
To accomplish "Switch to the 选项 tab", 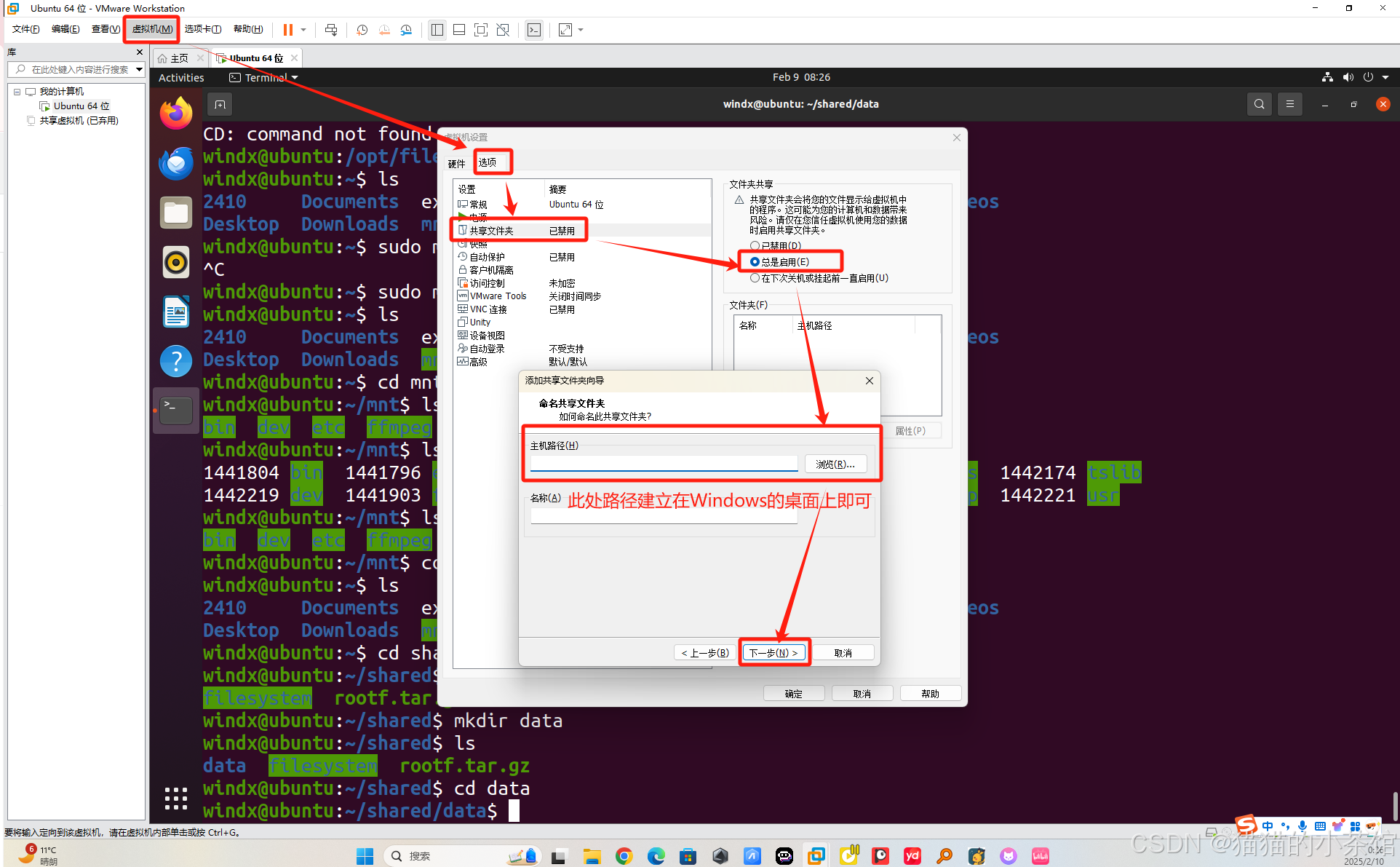I will click(488, 162).
